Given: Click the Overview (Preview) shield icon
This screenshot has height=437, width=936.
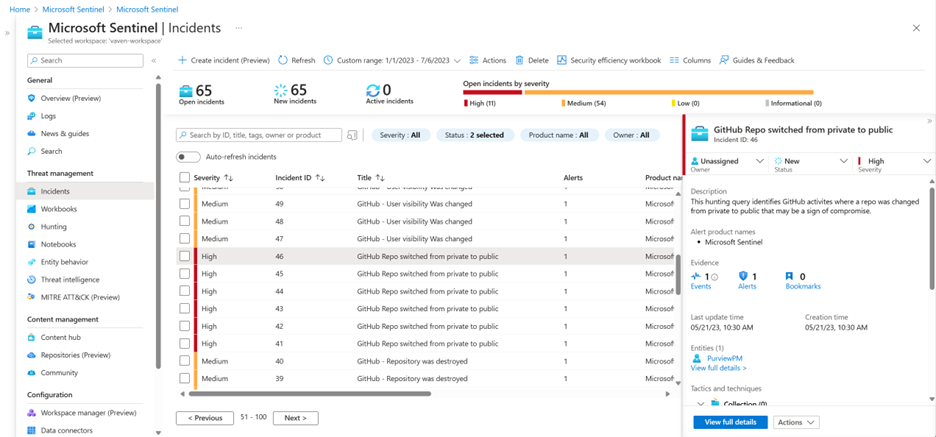Looking at the screenshot, I should coord(32,98).
